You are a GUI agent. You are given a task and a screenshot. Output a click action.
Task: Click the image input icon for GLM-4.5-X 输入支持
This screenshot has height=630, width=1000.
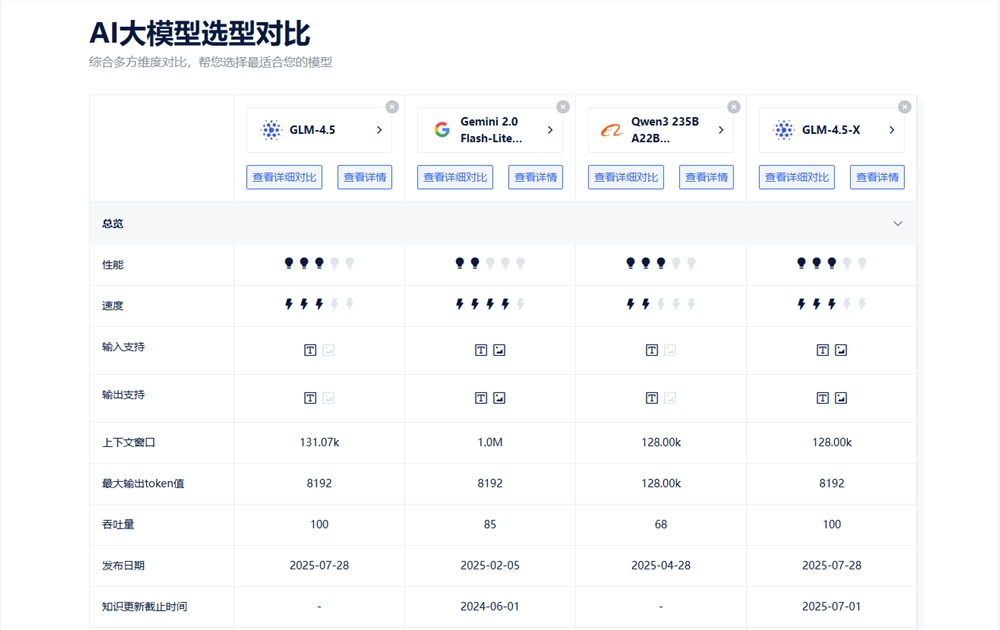(x=841, y=350)
